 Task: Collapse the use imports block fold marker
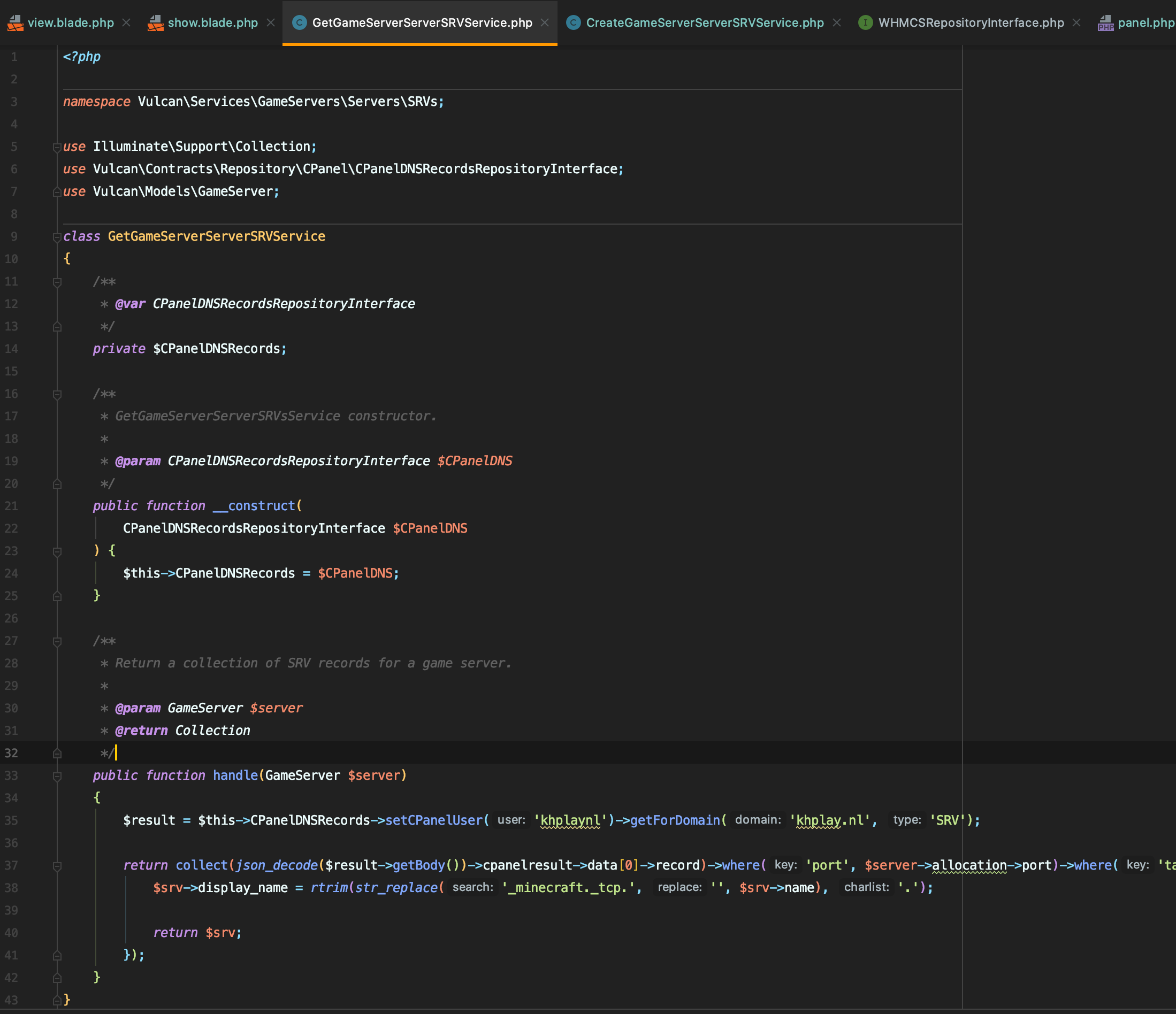(x=57, y=147)
